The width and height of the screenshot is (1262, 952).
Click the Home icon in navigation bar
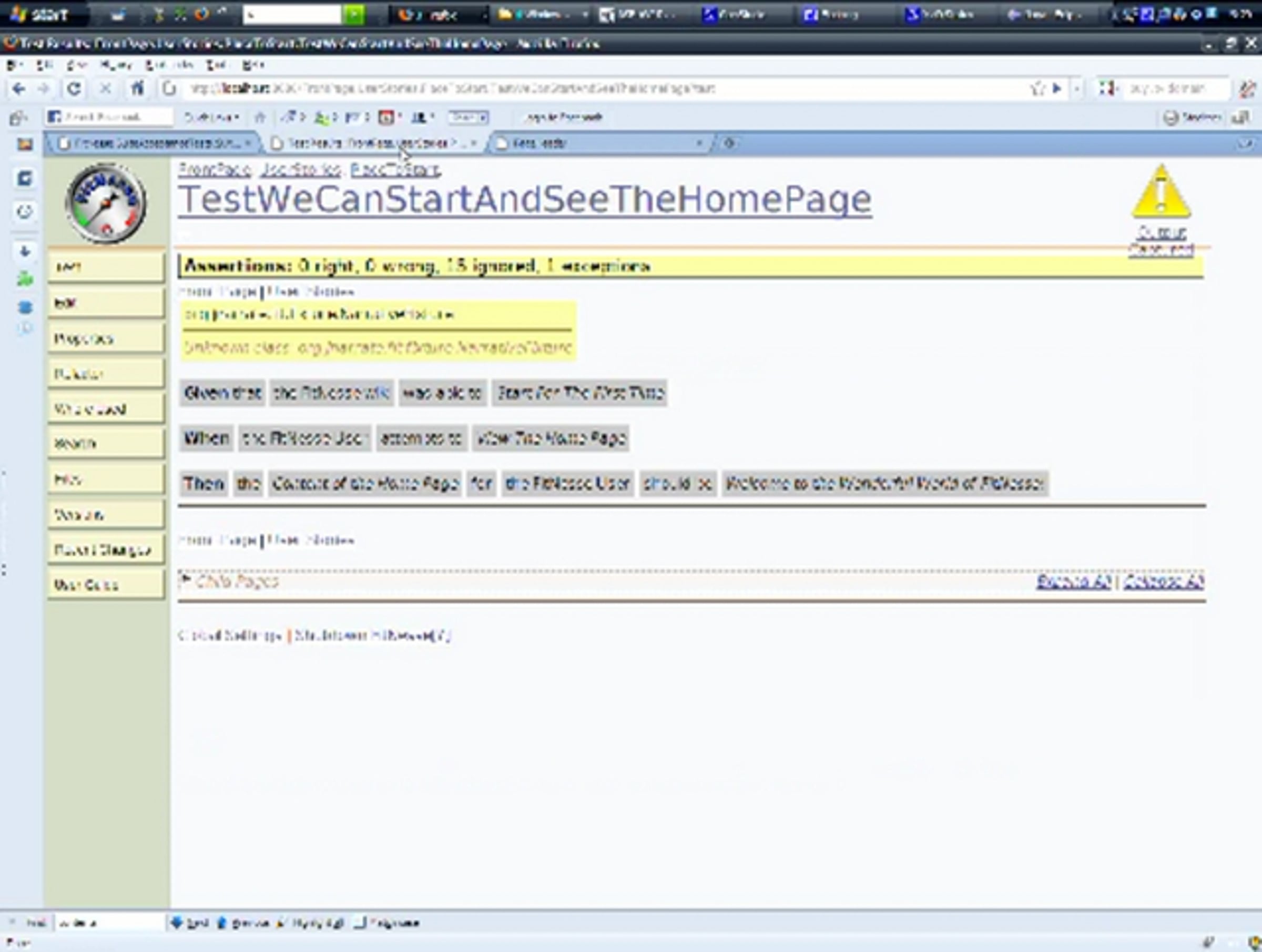[137, 88]
